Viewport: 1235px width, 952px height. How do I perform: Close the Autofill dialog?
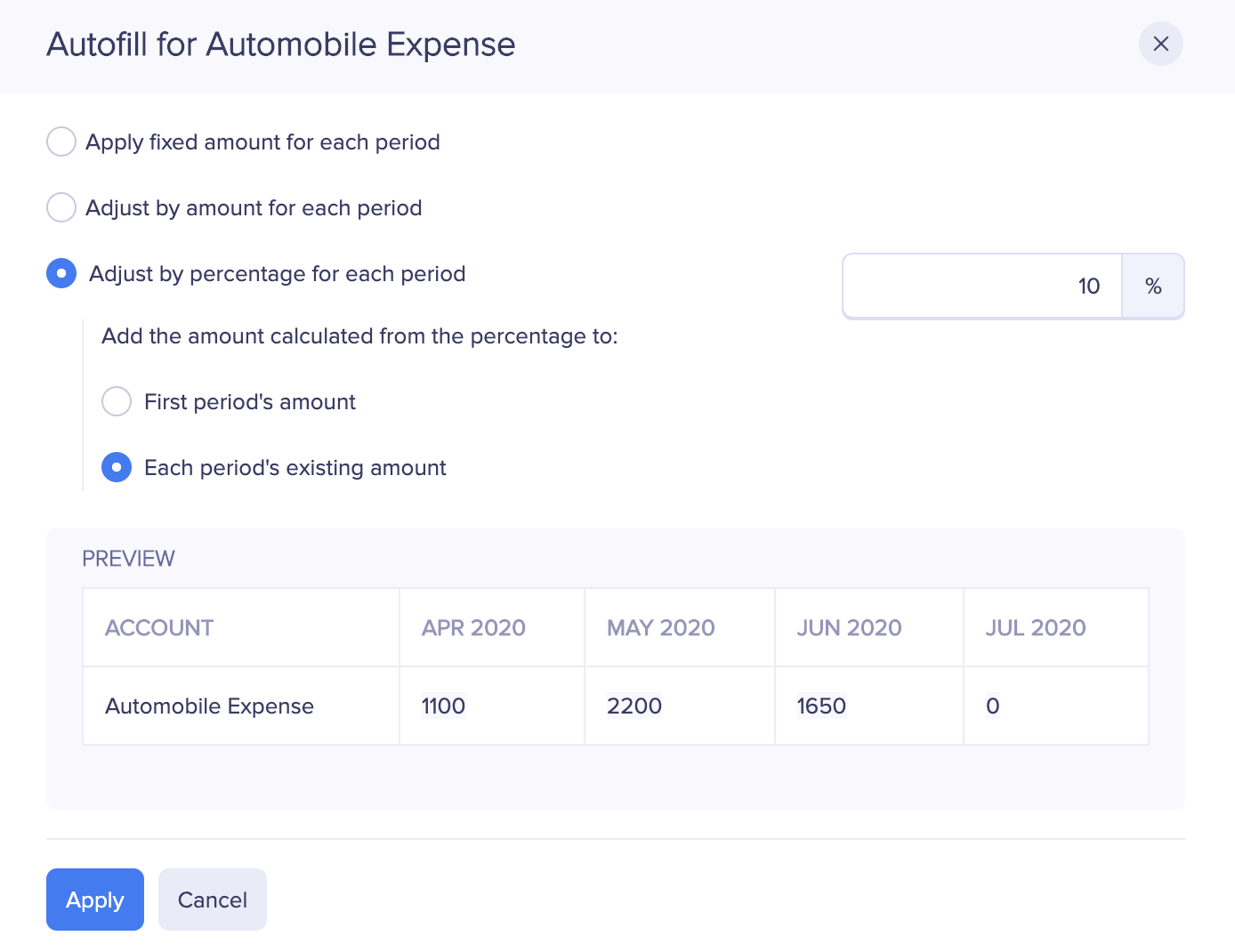click(1160, 44)
